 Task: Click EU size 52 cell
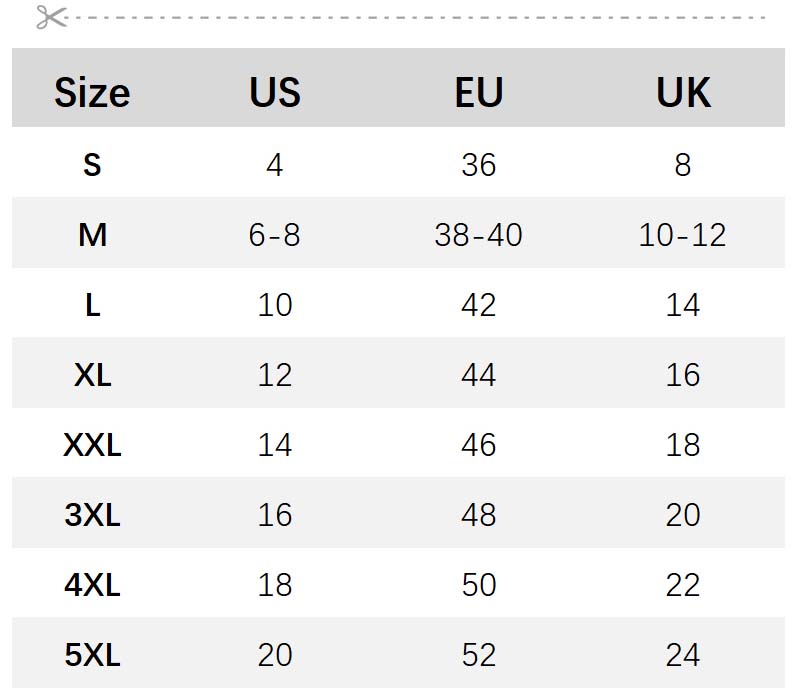[479, 655]
